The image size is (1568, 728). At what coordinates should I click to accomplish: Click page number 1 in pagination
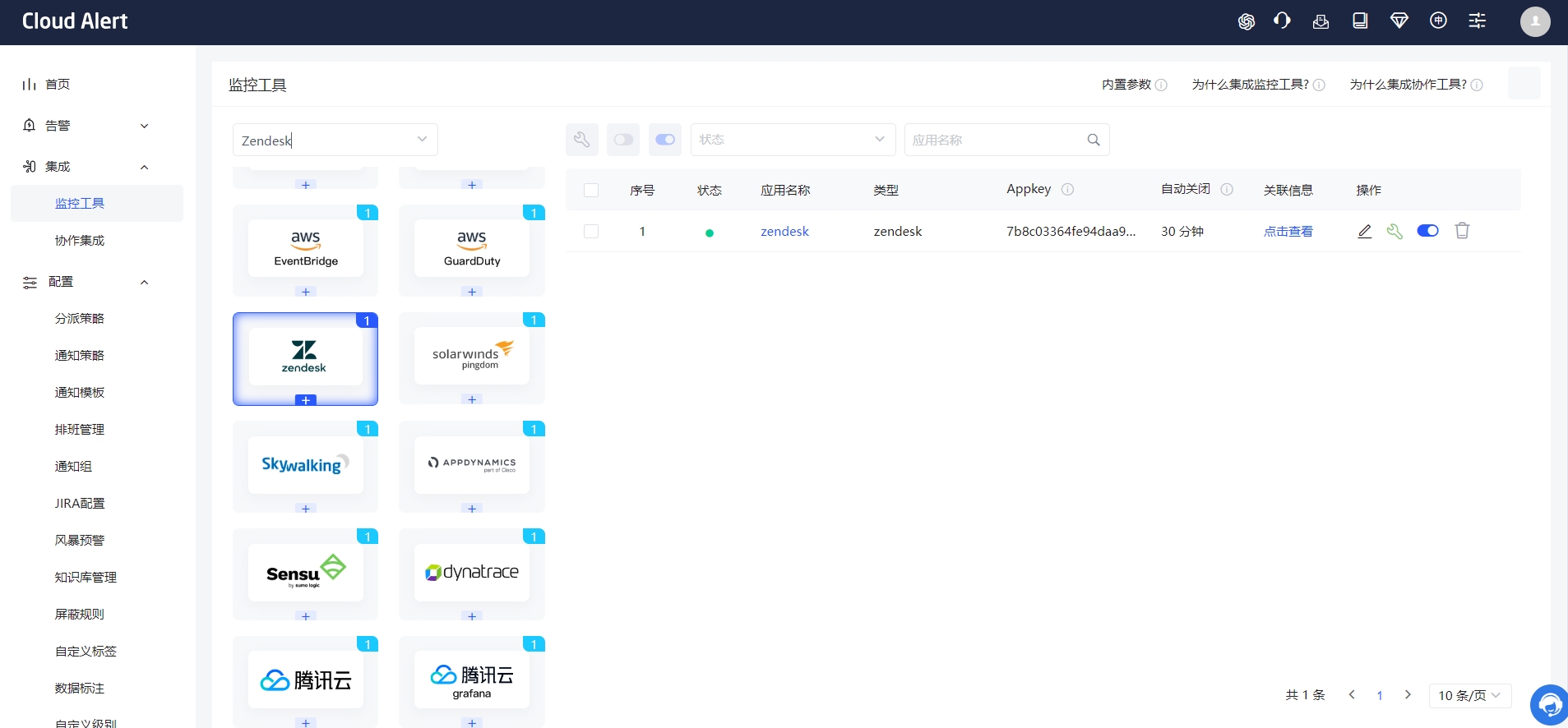[1380, 695]
